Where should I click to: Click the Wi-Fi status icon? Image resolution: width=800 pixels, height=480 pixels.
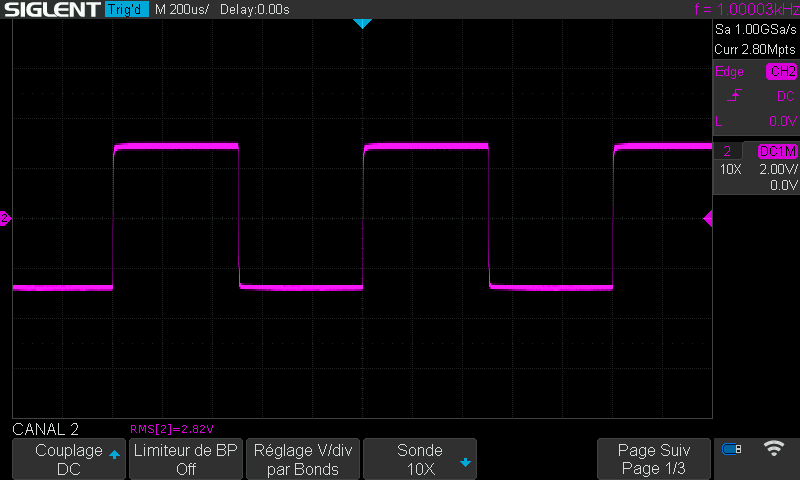tap(773, 449)
